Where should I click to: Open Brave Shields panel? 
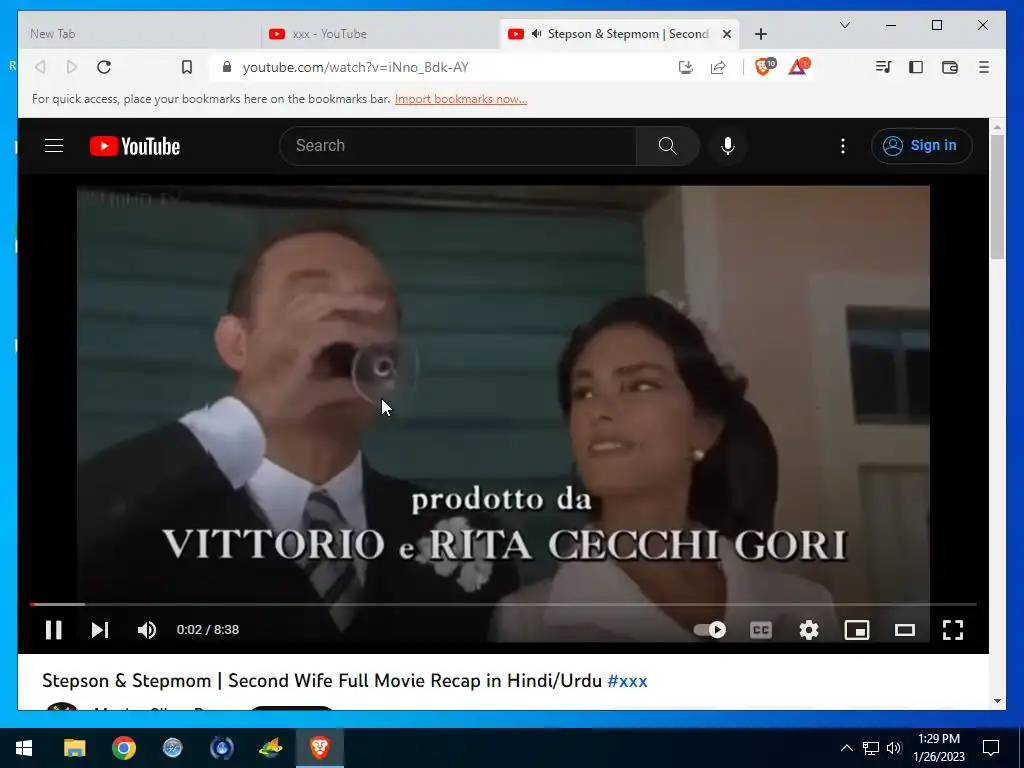pyautogui.click(x=763, y=67)
